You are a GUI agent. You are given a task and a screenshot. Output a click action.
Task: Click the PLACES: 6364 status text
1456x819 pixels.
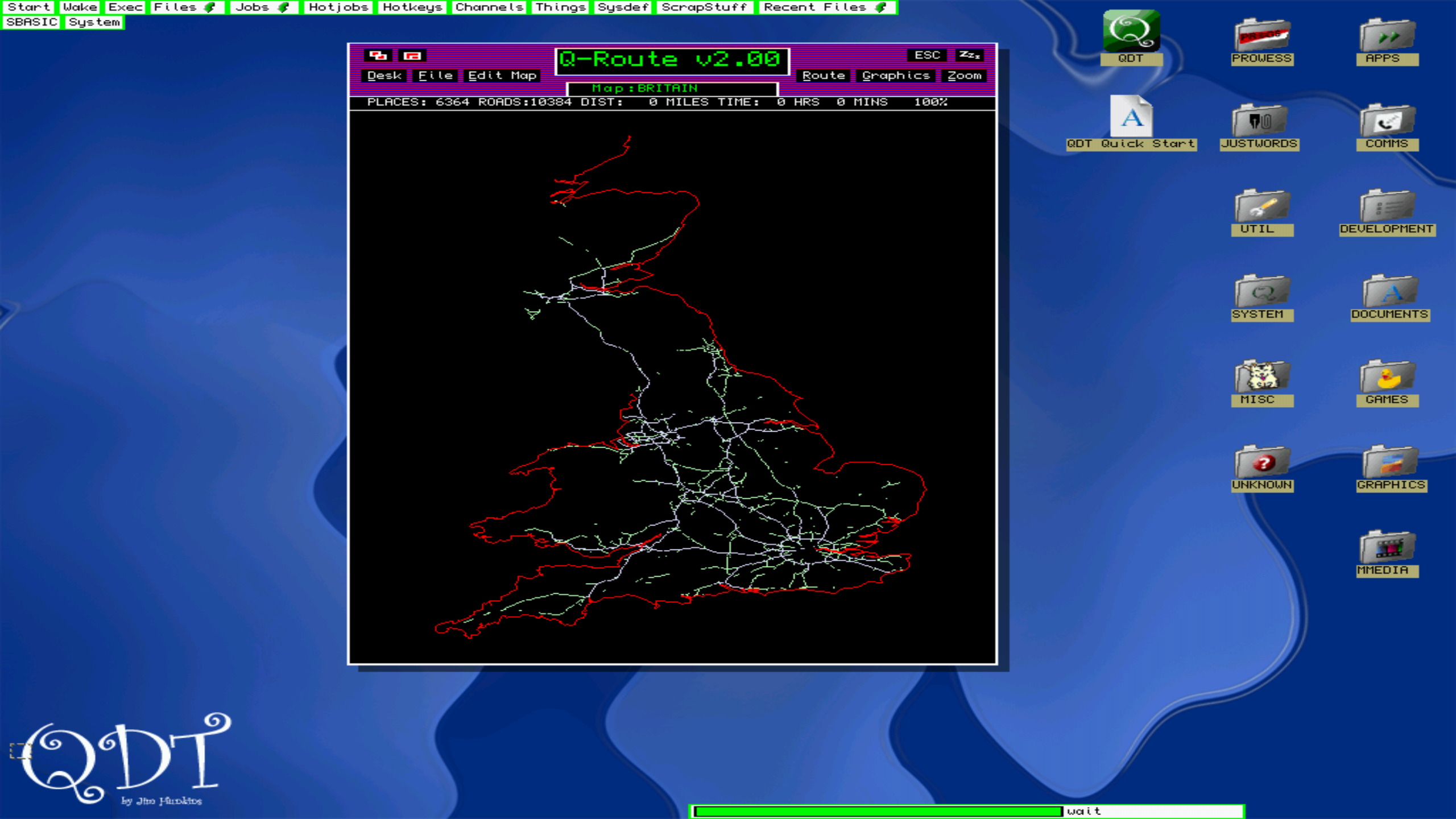(418, 102)
